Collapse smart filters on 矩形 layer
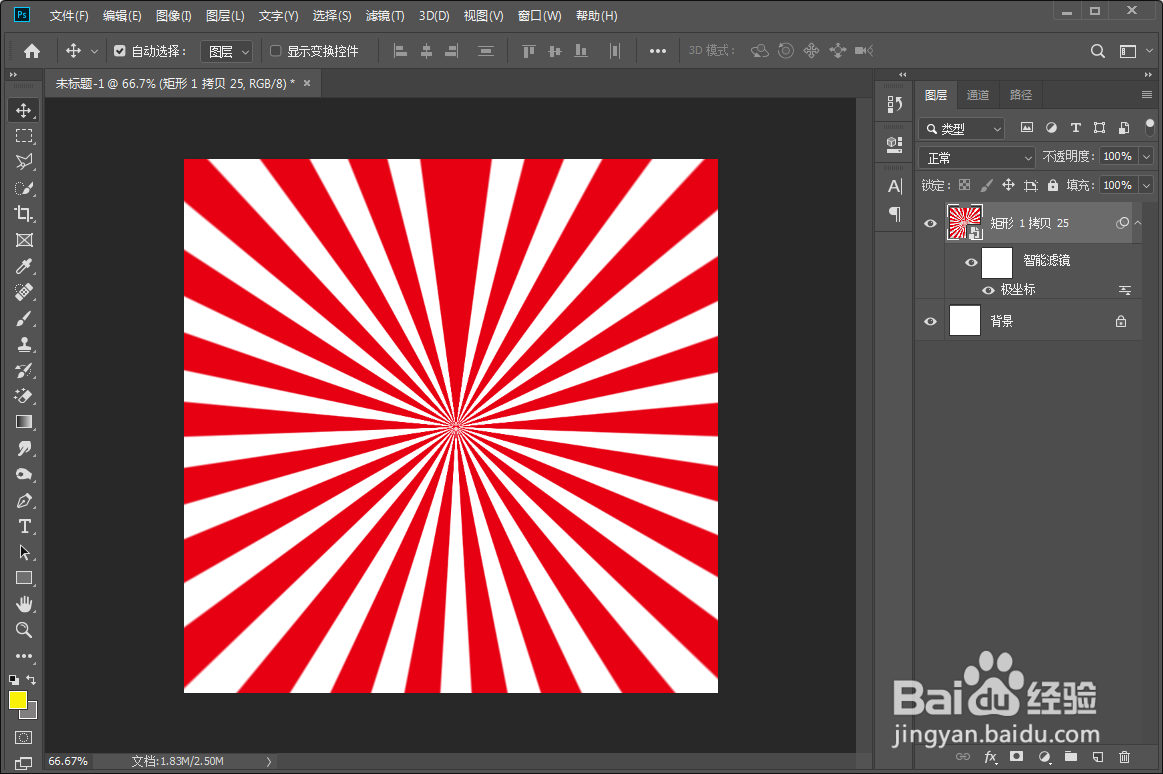Image resolution: width=1163 pixels, height=774 pixels. pyautogui.click(x=1138, y=223)
